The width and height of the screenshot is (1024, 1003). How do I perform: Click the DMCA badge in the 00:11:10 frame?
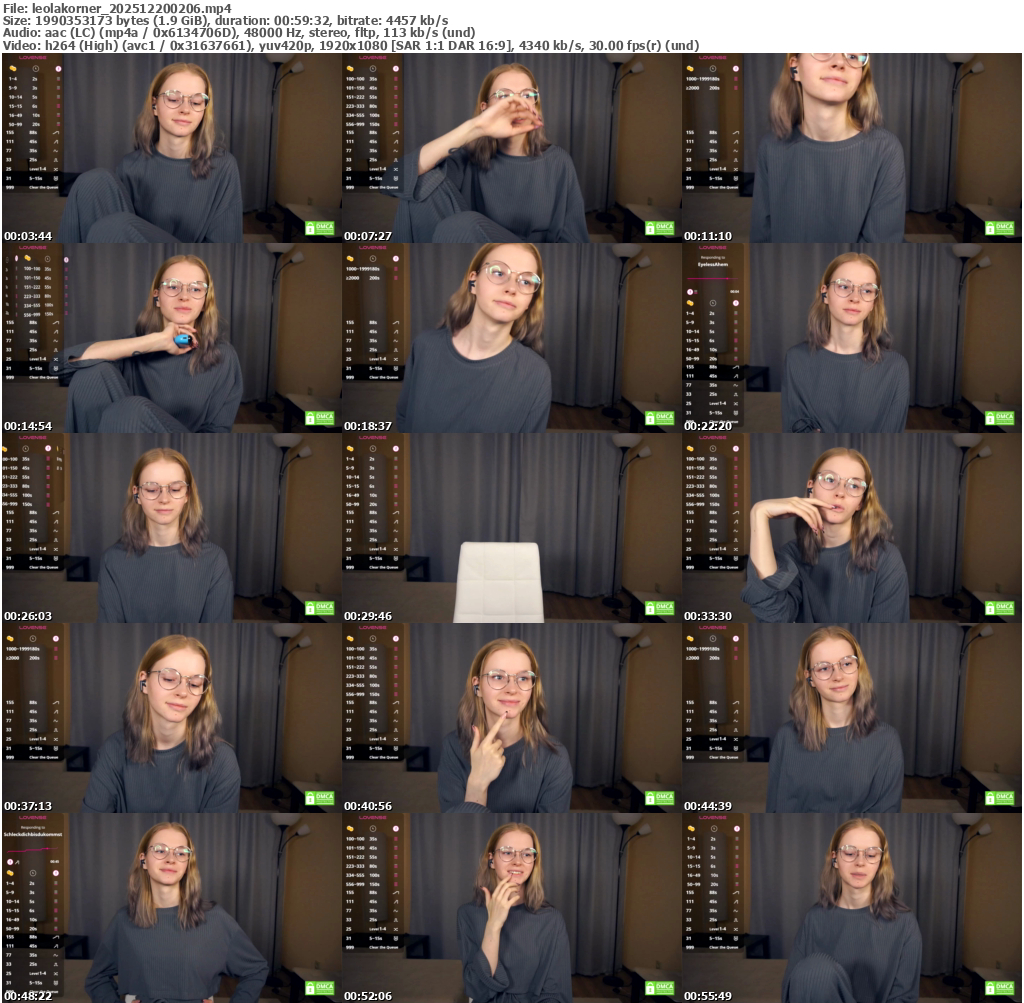tap(999, 228)
